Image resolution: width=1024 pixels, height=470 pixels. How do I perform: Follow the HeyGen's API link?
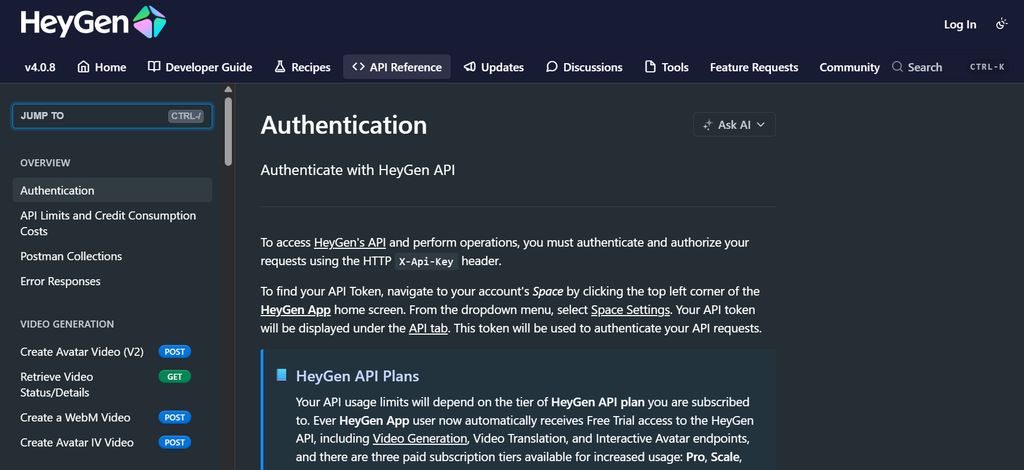click(x=350, y=242)
